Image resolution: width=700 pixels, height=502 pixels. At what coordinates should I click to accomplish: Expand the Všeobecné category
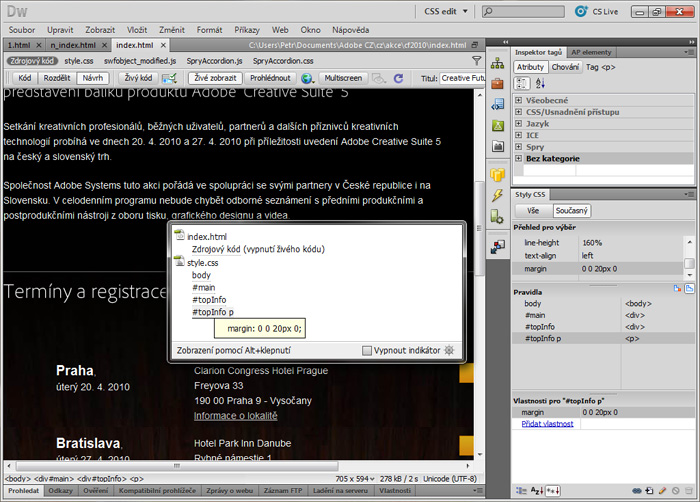[x=518, y=100]
